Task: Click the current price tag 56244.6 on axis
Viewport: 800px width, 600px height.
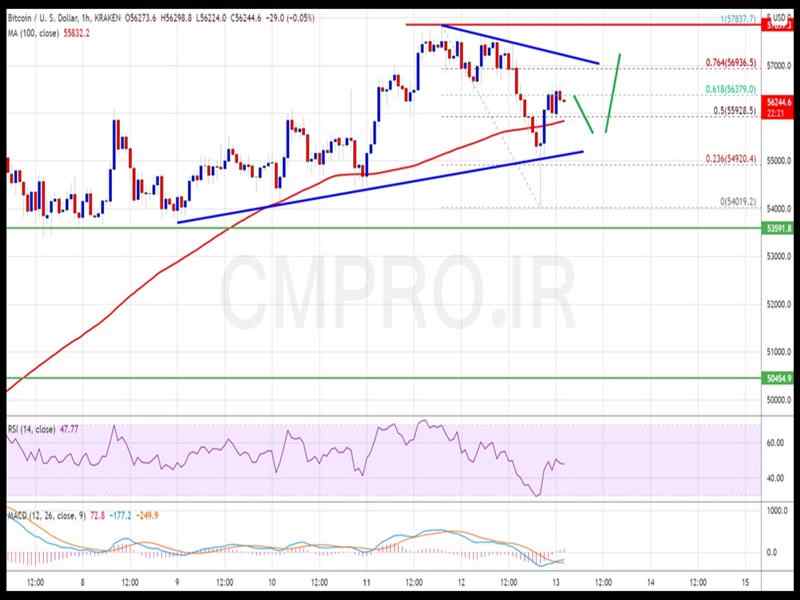Action: point(777,101)
